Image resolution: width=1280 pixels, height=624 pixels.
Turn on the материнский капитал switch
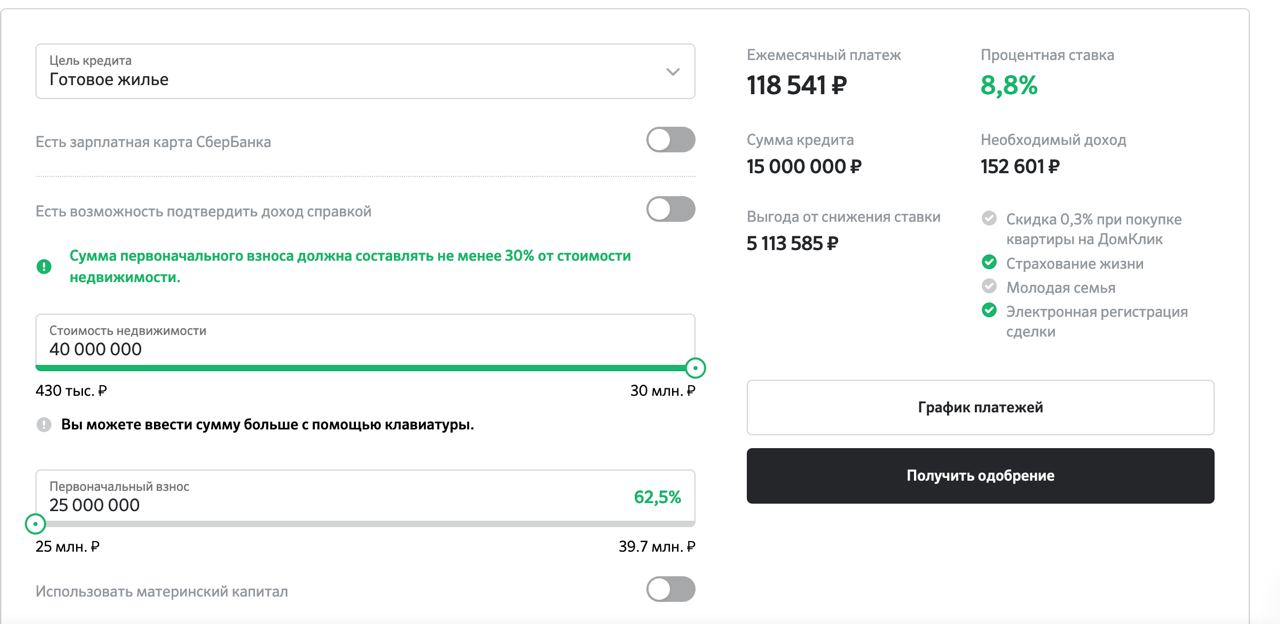click(671, 590)
